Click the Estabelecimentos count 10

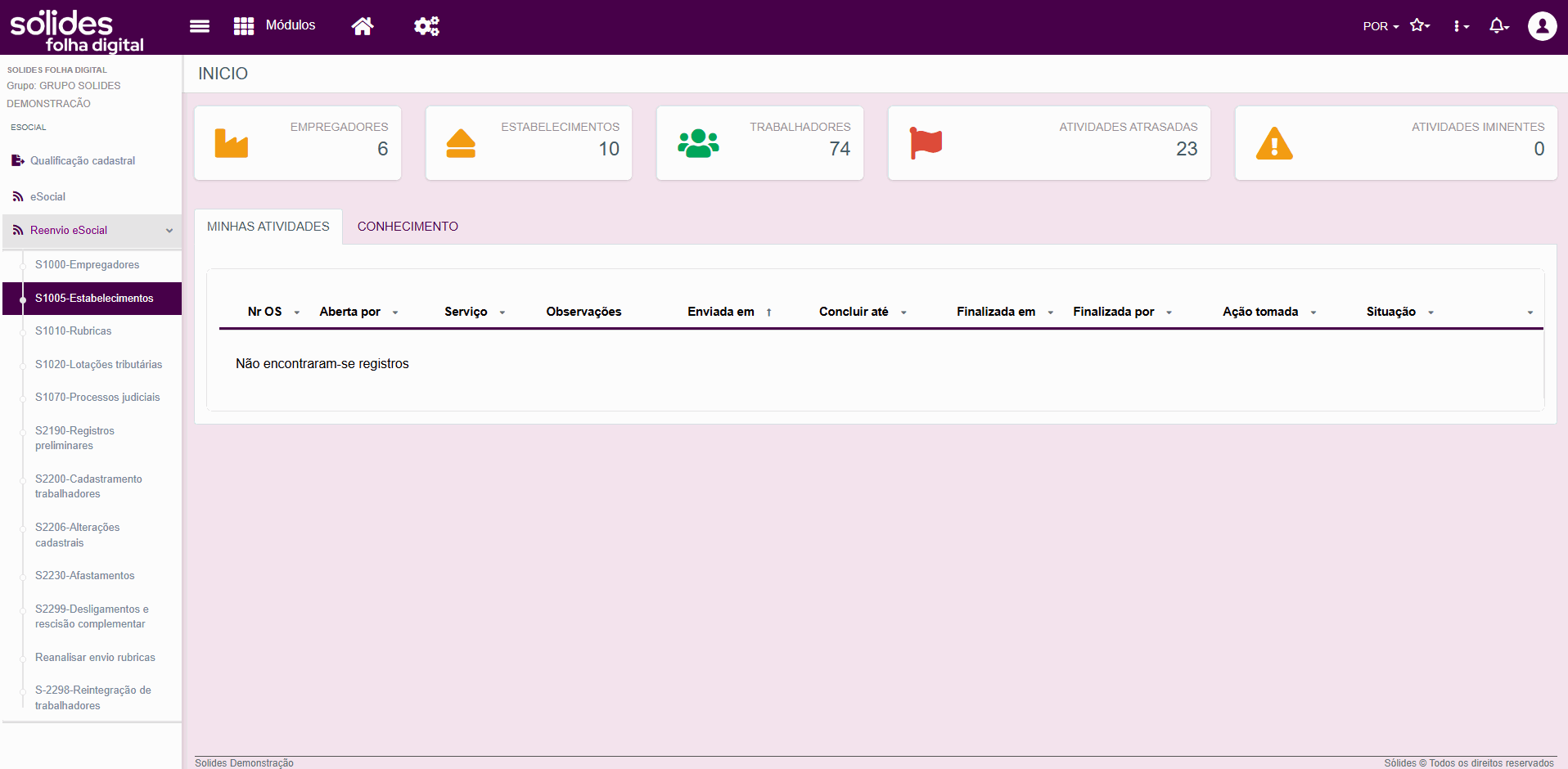[609, 149]
